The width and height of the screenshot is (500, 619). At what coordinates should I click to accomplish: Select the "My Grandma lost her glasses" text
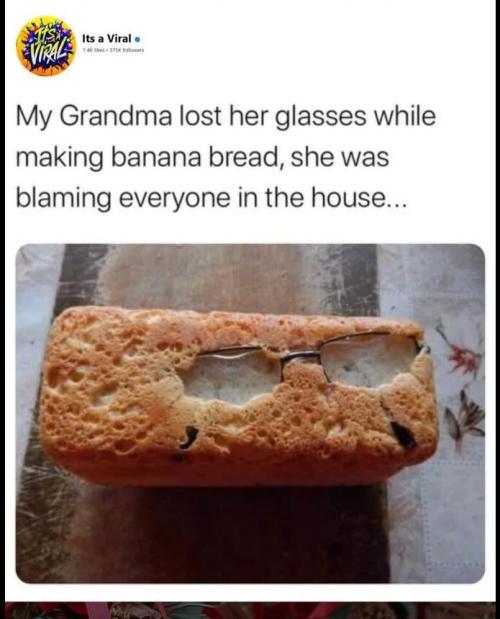tap(190, 117)
